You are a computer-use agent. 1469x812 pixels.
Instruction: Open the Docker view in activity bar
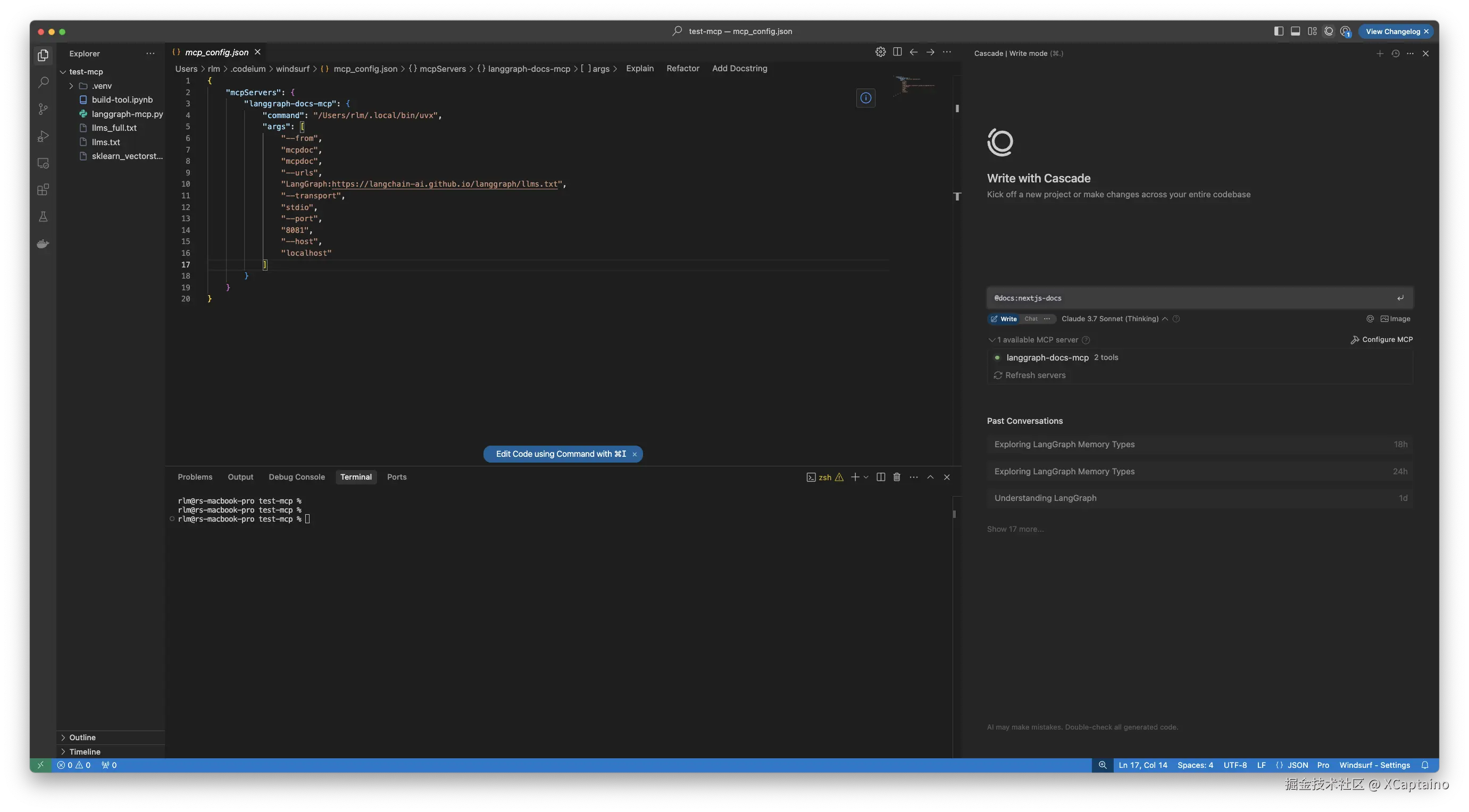(43, 244)
